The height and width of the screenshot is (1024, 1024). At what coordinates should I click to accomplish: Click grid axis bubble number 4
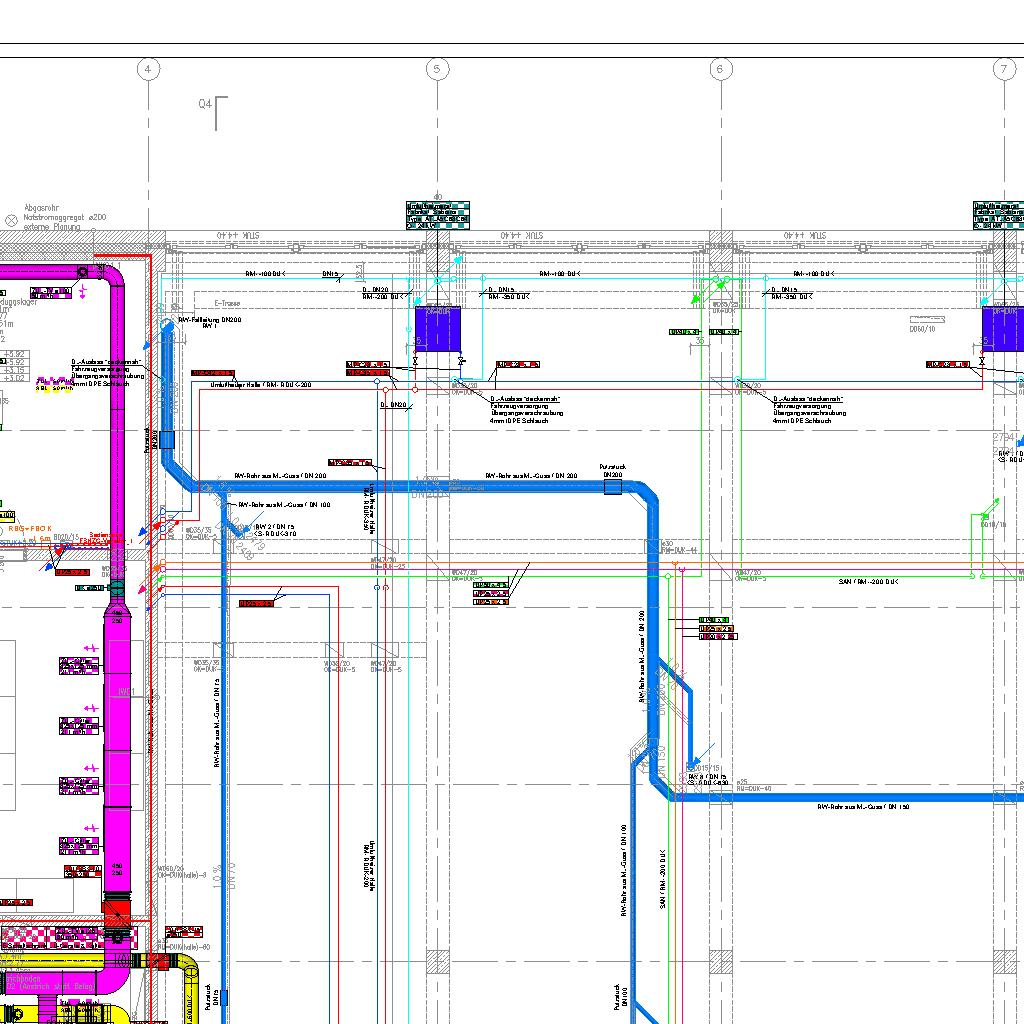coord(148,69)
